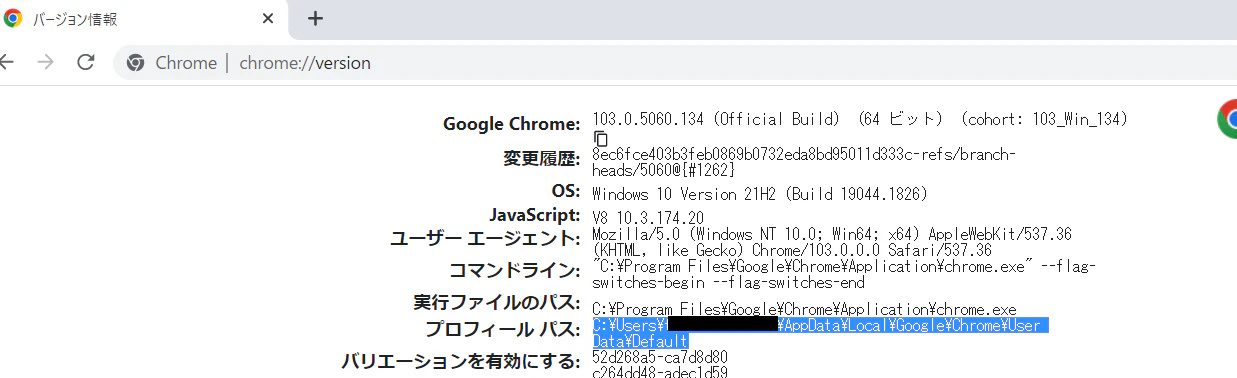Click the ユーザー エージェント: label
Image resolution: width=1237 pixels, height=378 pixels.
[x=485, y=239]
